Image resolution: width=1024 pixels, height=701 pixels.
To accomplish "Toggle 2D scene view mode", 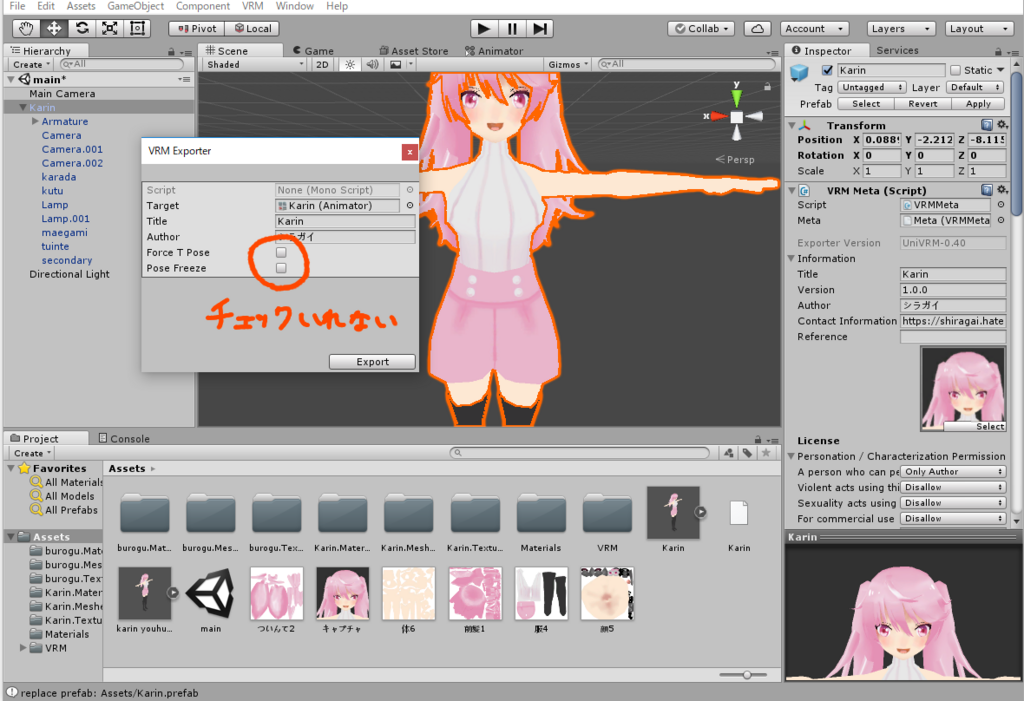I will click(x=322, y=65).
